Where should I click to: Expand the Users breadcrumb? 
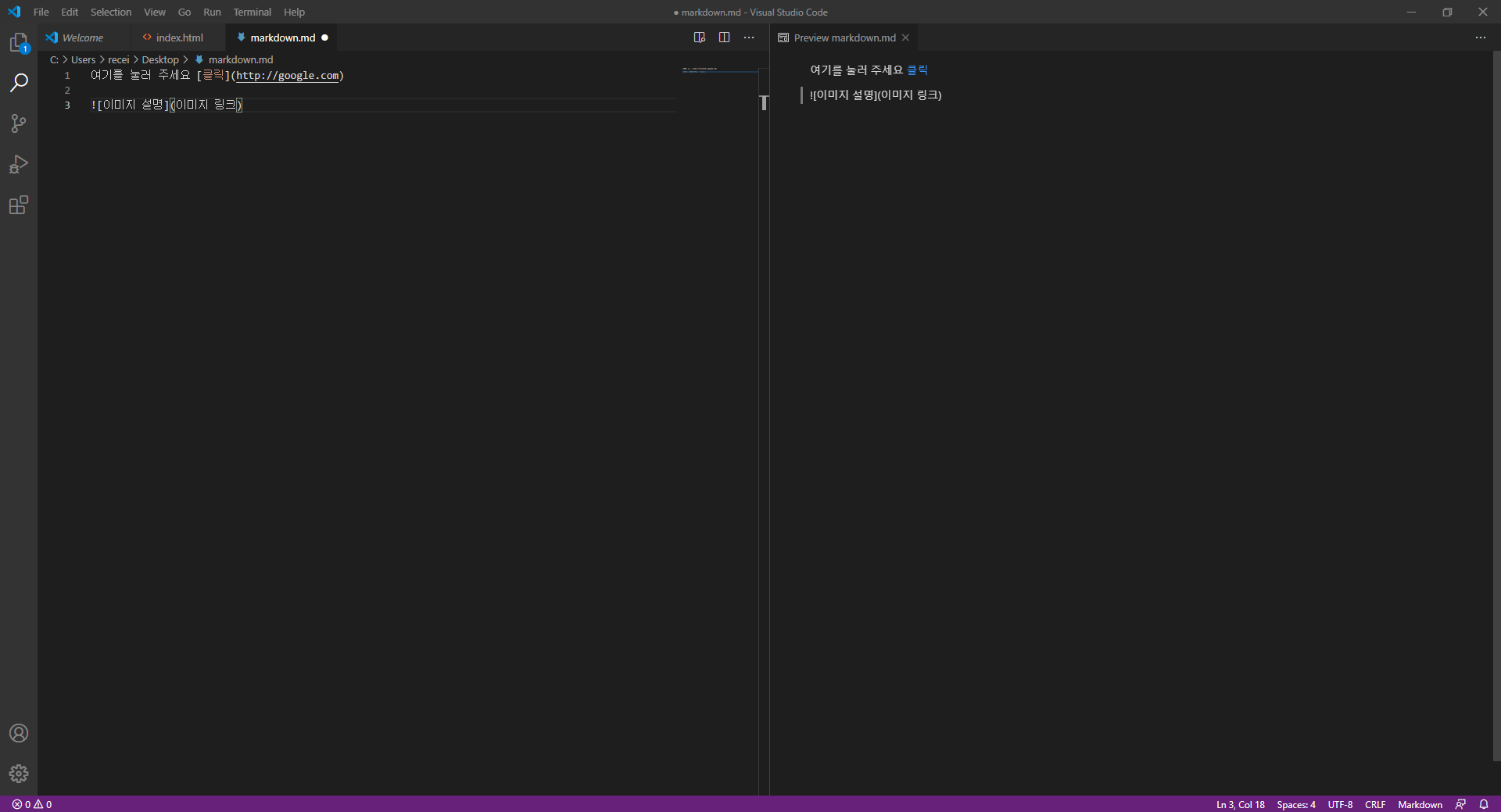pyautogui.click(x=84, y=60)
